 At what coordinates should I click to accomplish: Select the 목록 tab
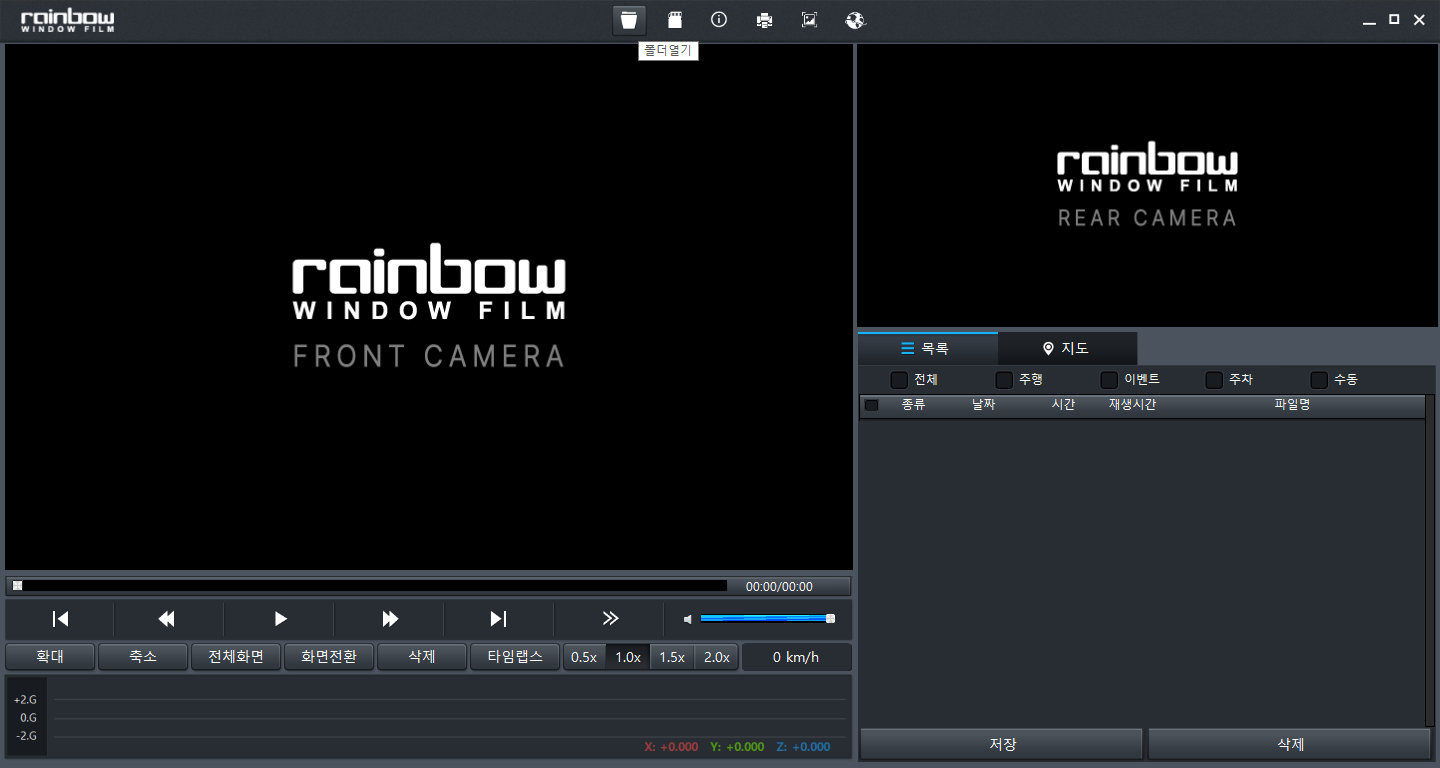[927, 348]
